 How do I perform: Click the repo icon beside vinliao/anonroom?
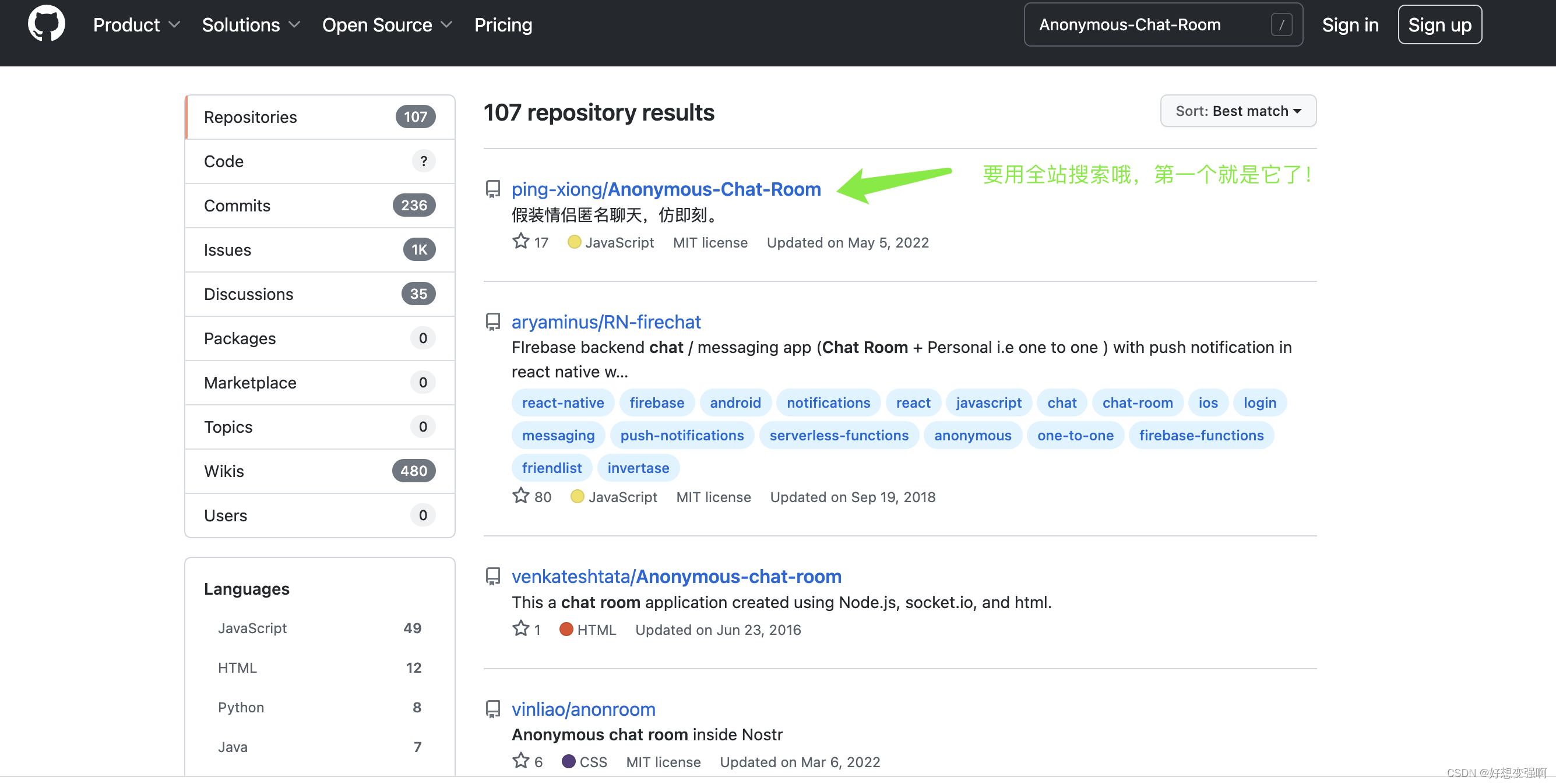[x=493, y=709]
